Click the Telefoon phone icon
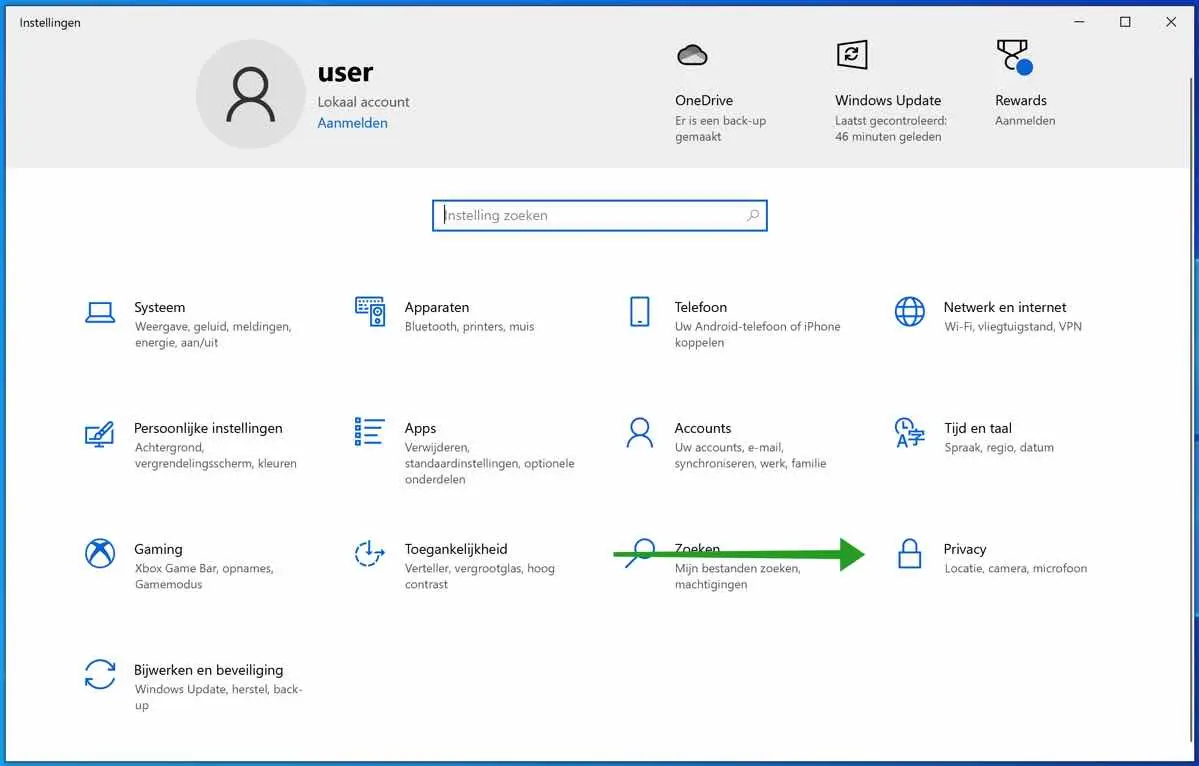This screenshot has width=1199, height=766. click(x=639, y=312)
